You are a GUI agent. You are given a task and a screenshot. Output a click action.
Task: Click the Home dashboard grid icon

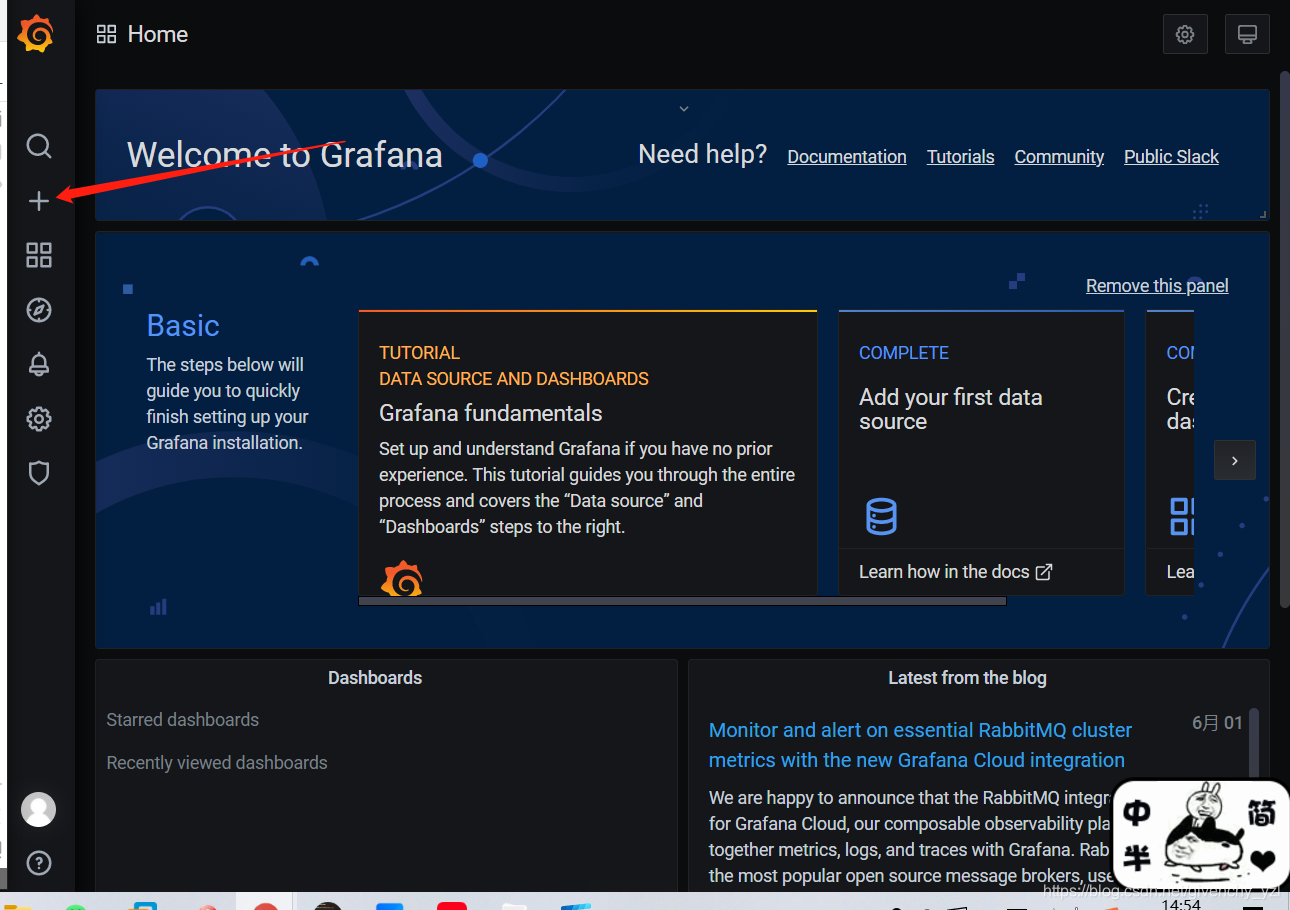click(106, 34)
